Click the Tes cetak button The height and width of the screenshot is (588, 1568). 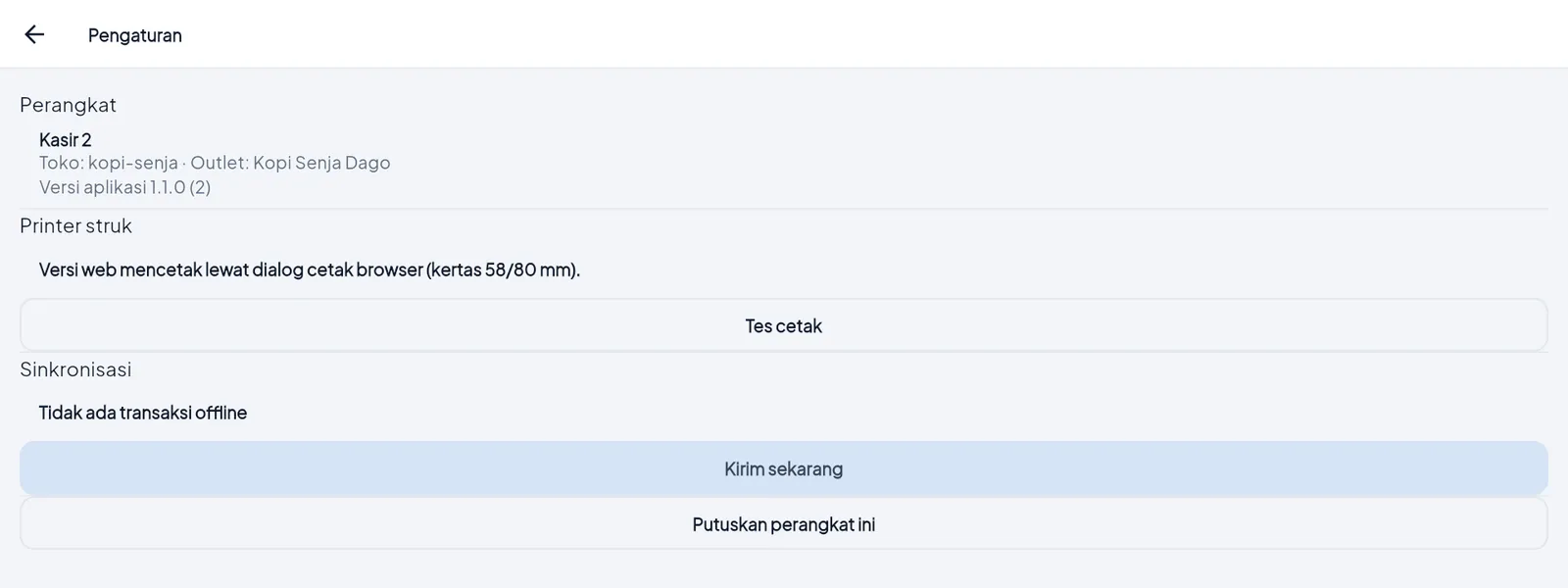coord(784,325)
